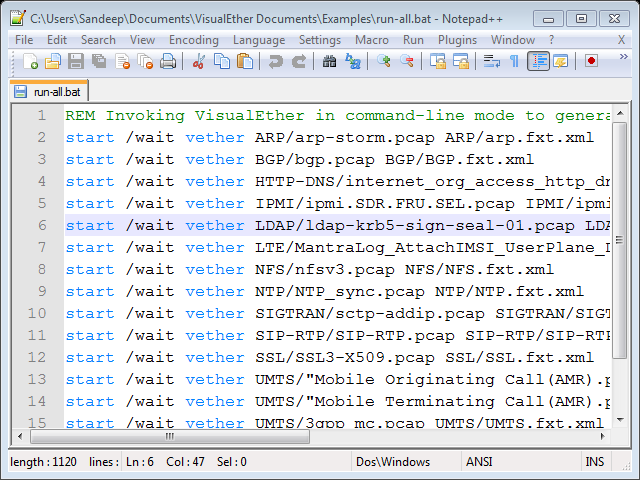This screenshot has width=640, height=480.
Task: Open the Plugins menu
Action: pyautogui.click(x=457, y=40)
